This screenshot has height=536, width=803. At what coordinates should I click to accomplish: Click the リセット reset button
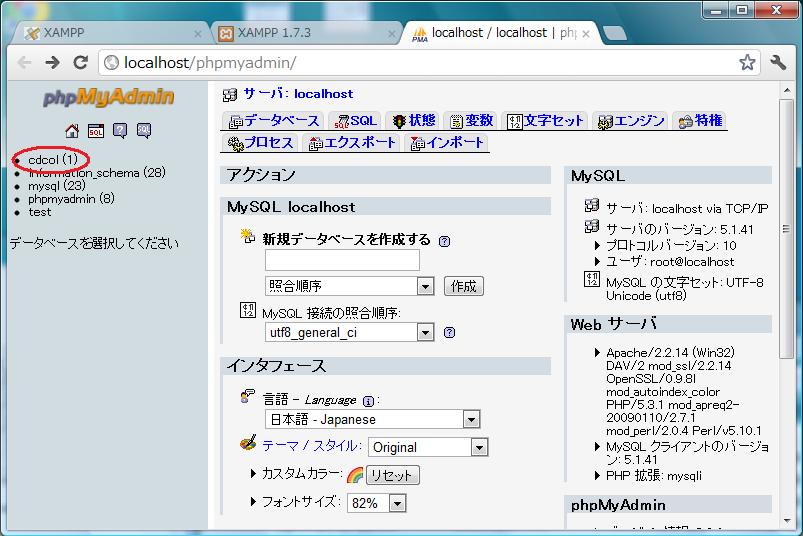[x=393, y=475]
